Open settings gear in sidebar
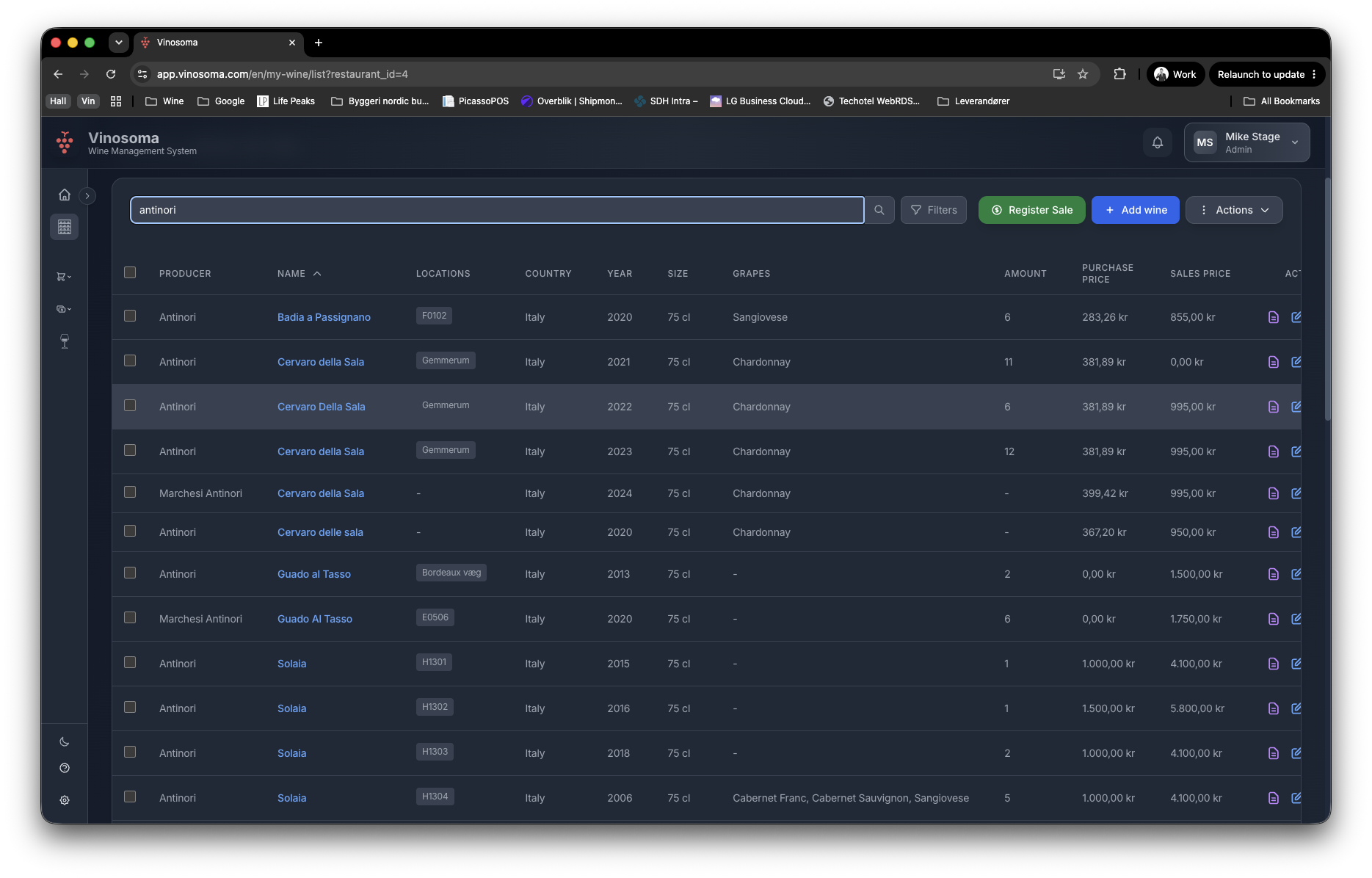This screenshot has height=878, width=1372. click(65, 800)
